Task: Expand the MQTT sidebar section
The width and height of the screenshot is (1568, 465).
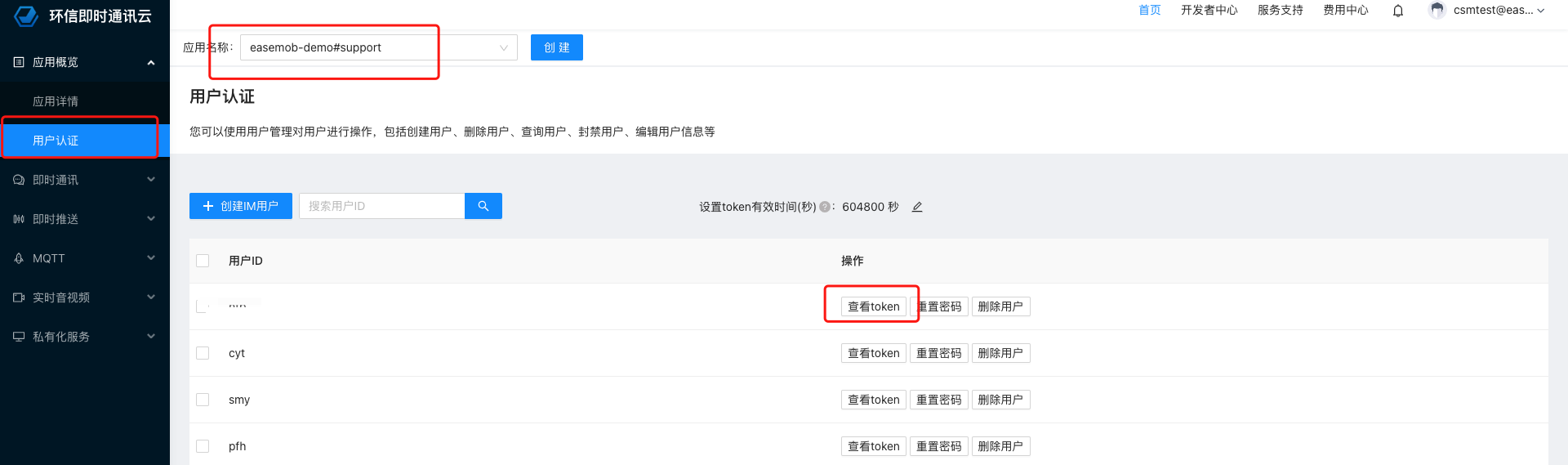Action: click(151, 258)
